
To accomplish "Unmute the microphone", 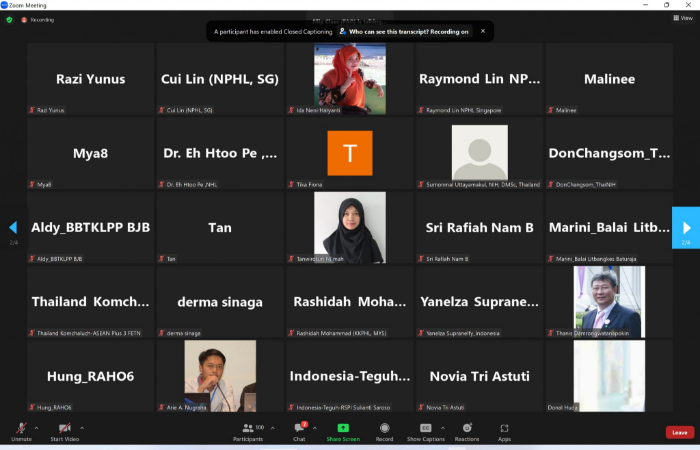I will (x=21, y=430).
